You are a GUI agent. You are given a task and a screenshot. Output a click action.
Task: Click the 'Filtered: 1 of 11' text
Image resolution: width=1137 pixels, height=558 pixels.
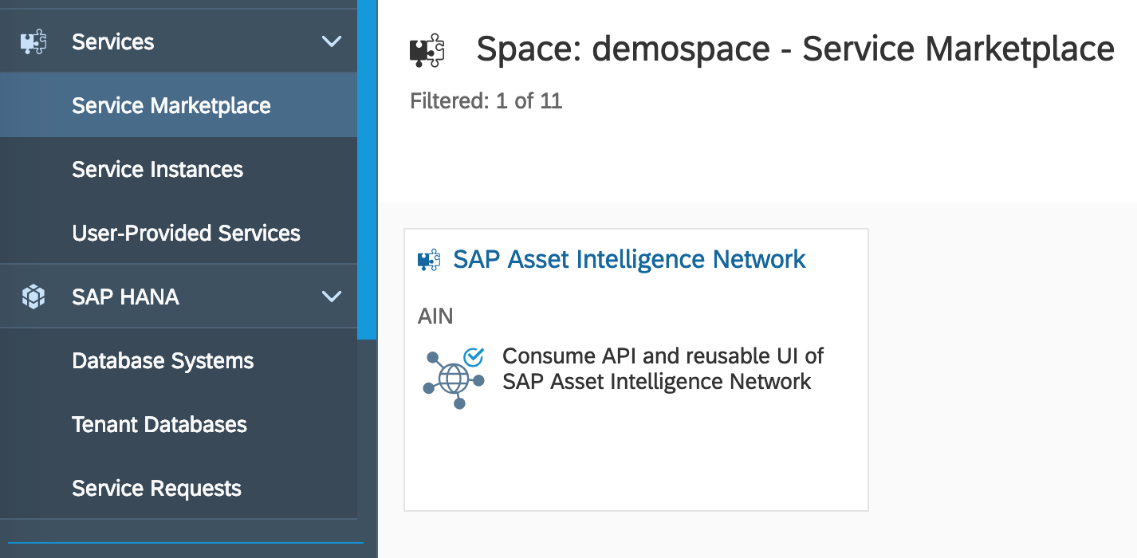pyautogui.click(x=486, y=101)
